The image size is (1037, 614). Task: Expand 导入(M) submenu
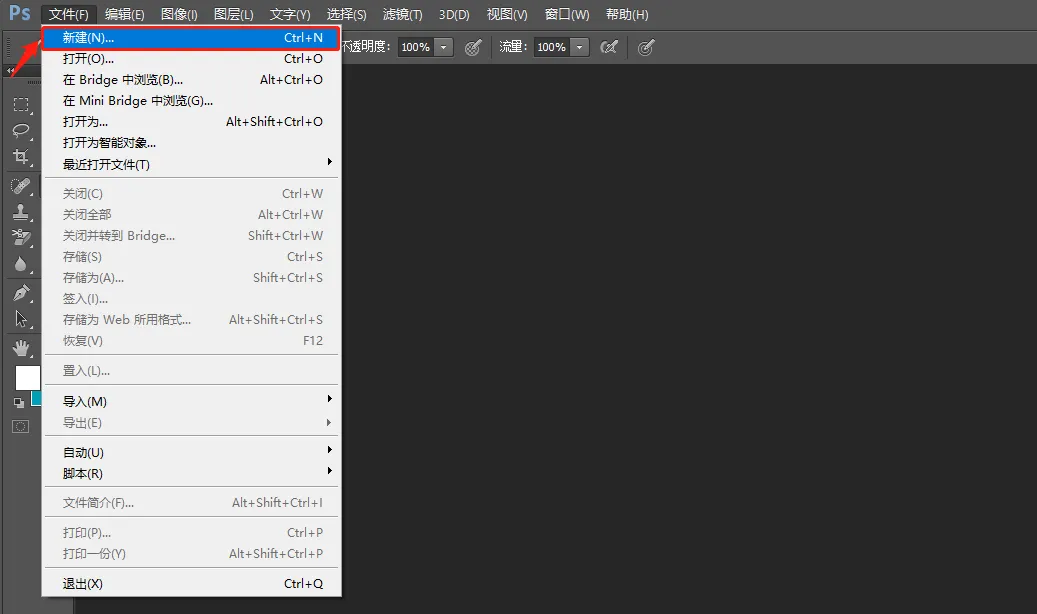[192, 401]
